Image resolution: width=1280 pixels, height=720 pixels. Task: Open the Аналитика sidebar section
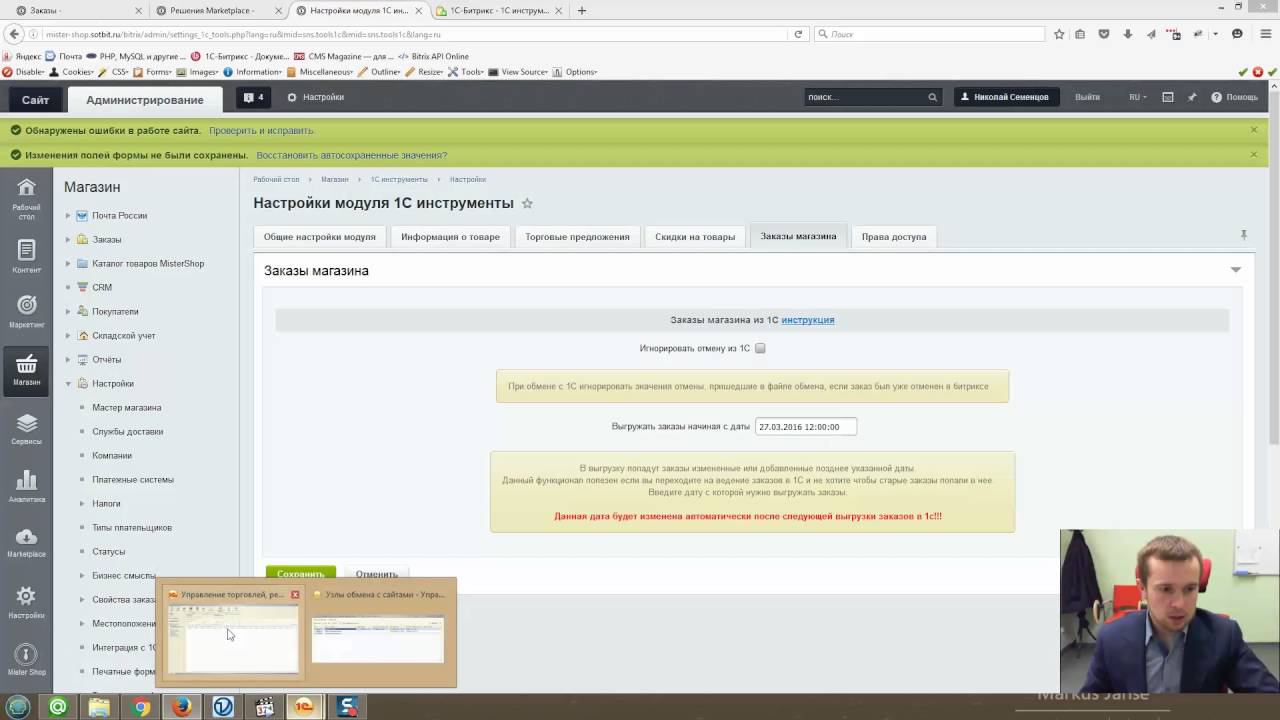(x=26, y=486)
